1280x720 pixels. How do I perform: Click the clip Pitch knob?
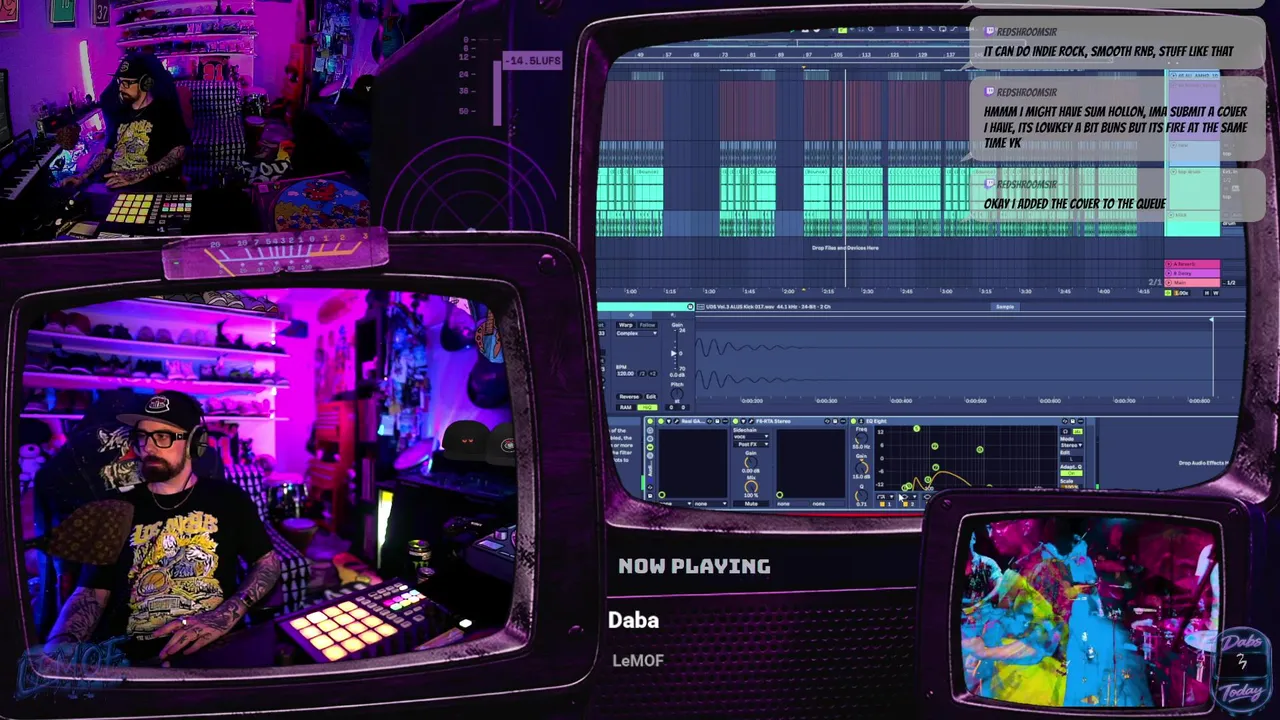[677, 394]
